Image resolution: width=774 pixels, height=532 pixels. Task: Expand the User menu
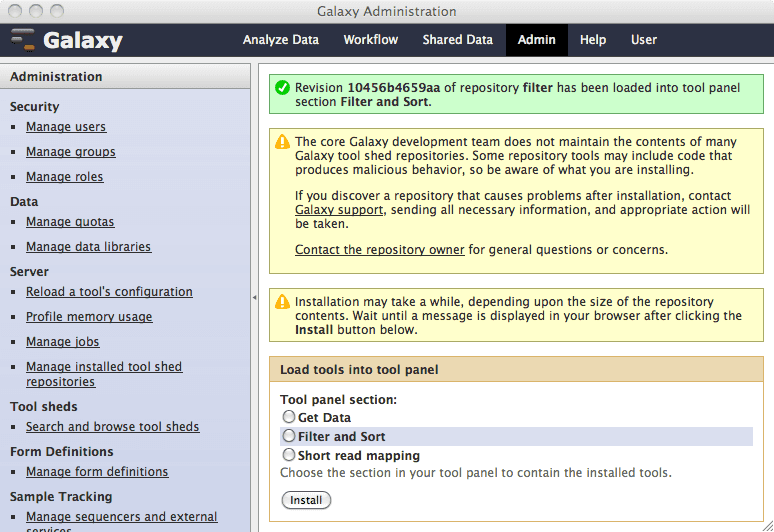[x=644, y=40]
